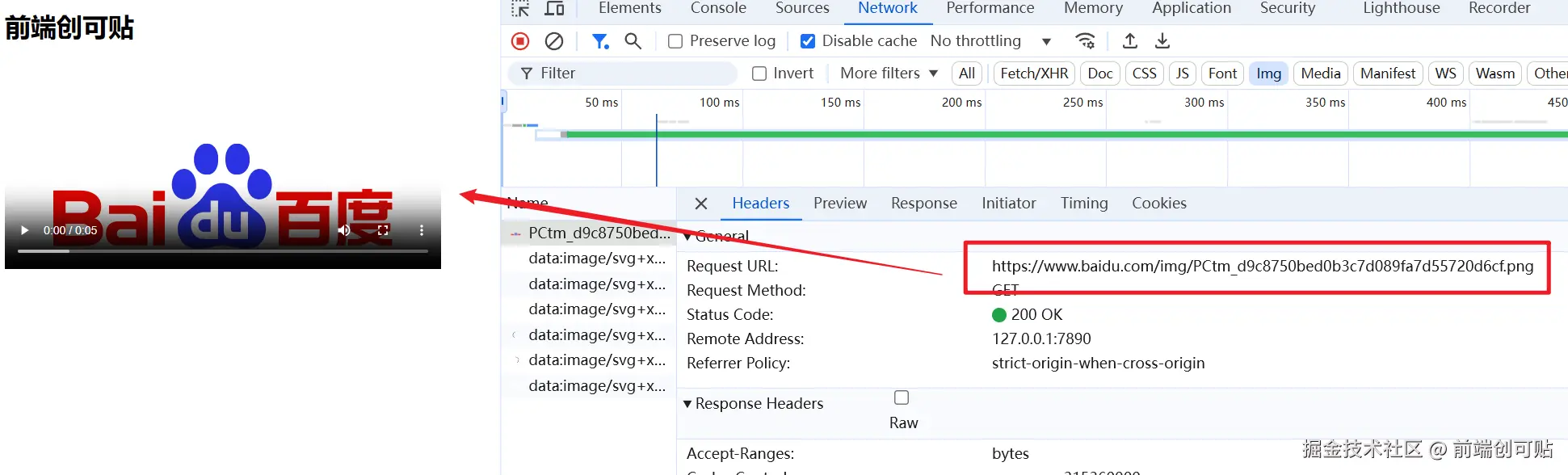This screenshot has height=475, width=1568.
Task: Select the Network panel tab
Action: pos(887,8)
